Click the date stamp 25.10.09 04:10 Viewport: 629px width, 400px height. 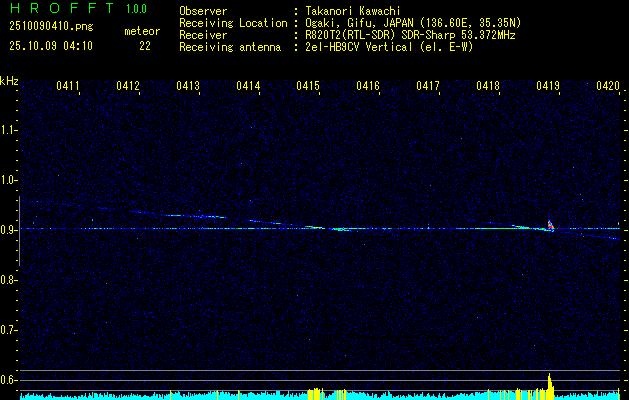pos(51,45)
